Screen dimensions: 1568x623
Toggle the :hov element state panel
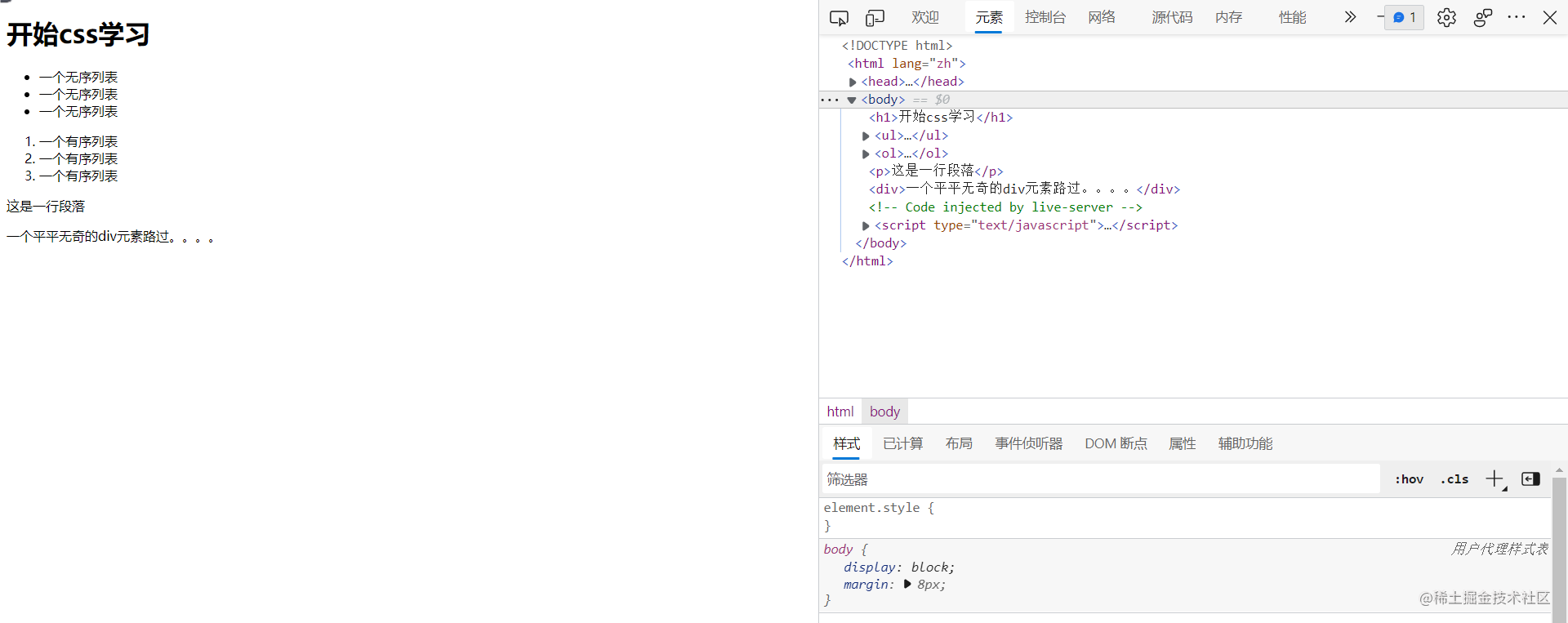pyautogui.click(x=1409, y=479)
